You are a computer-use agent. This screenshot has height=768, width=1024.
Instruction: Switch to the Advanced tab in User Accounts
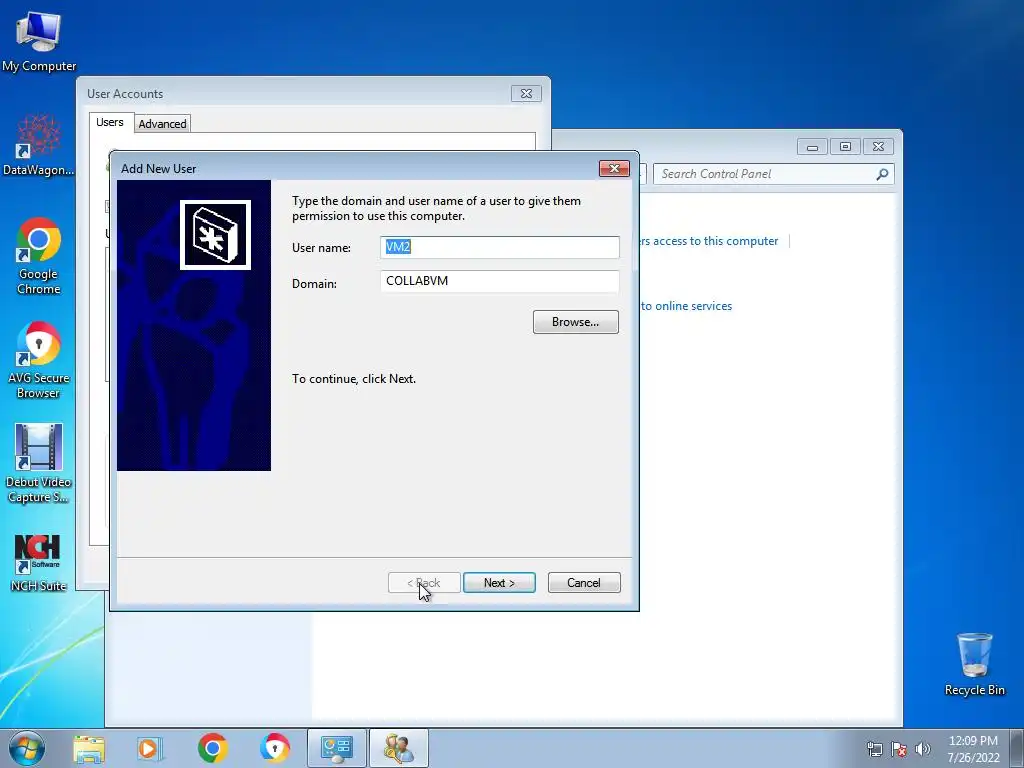pyautogui.click(x=162, y=123)
